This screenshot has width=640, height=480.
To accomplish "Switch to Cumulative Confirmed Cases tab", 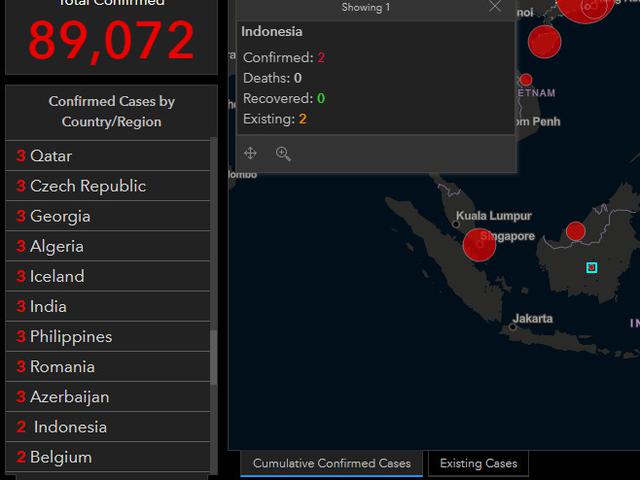I will [x=331, y=463].
